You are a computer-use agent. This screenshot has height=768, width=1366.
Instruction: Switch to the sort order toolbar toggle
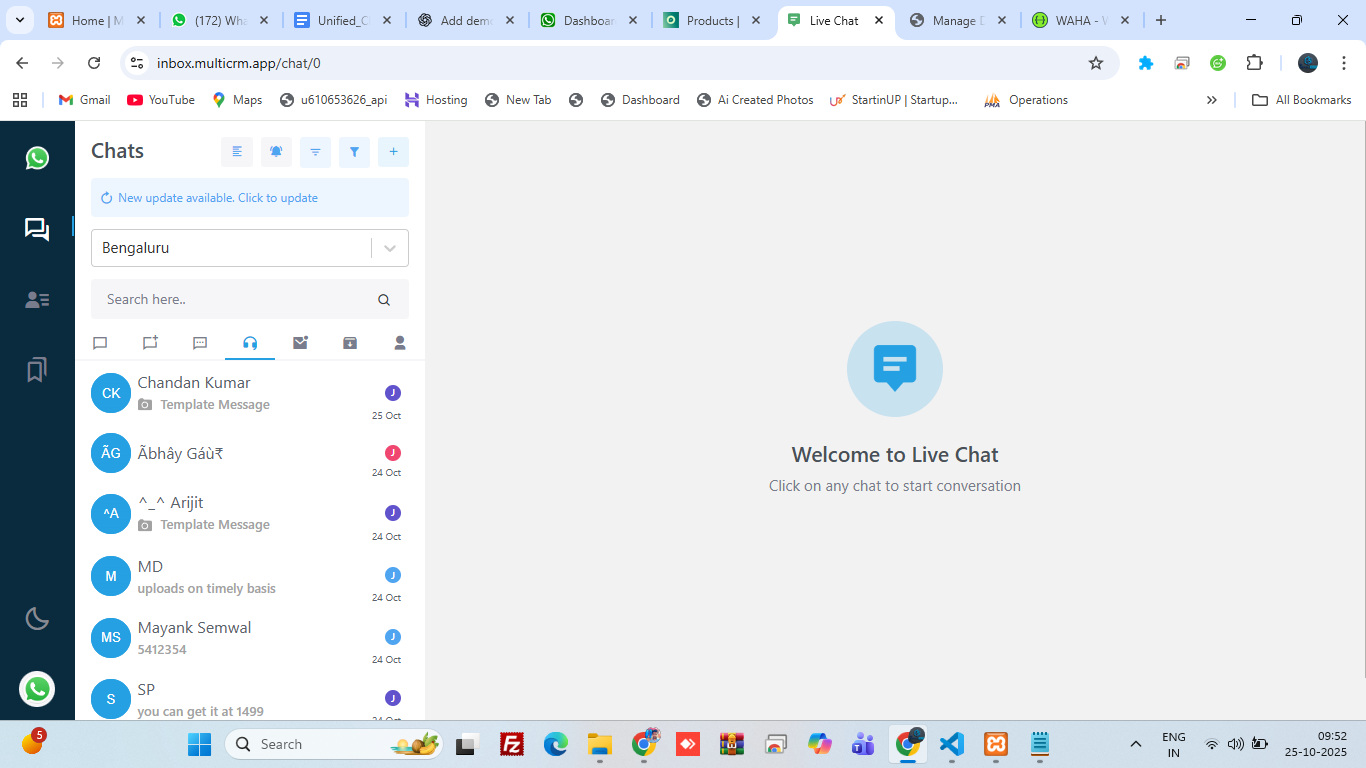(236, 152)
